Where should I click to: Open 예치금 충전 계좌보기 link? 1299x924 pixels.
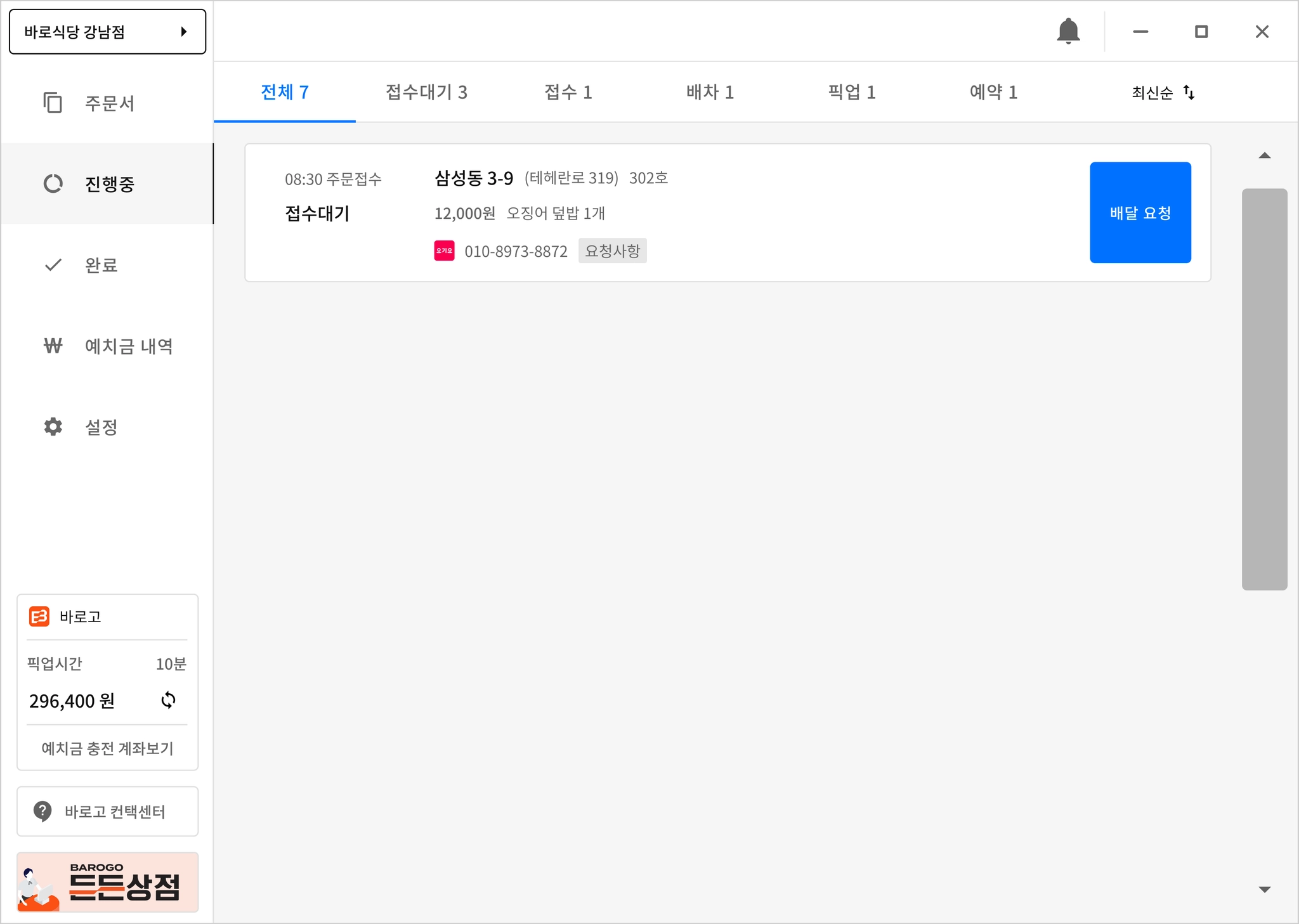(x=107, y=748)
